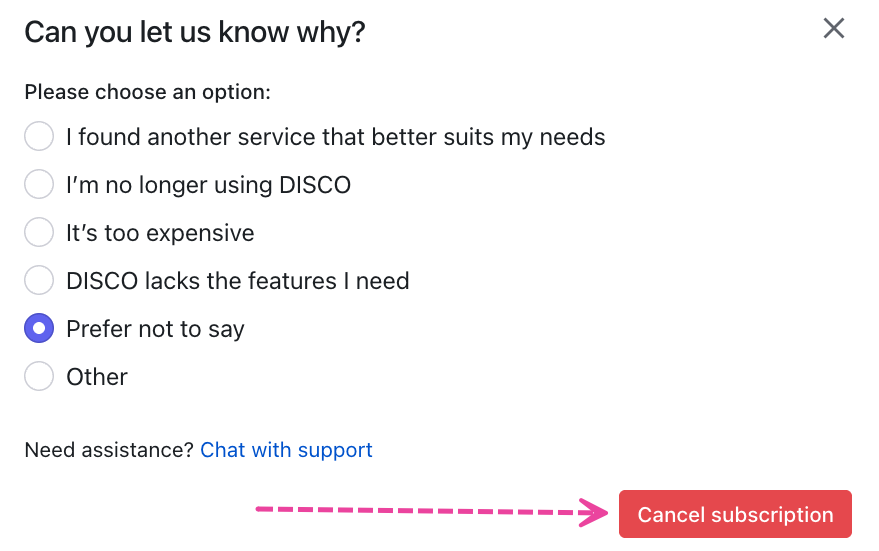Select the 'found another service' radio button
Screen dimensions: 879x551
coord(39,136)
